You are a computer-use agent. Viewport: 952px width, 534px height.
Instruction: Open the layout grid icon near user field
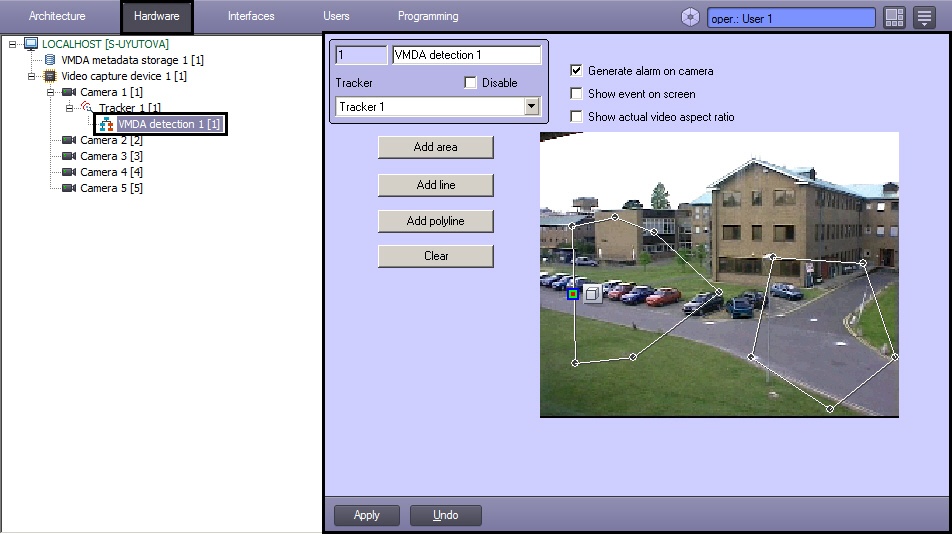coord(894,18)
